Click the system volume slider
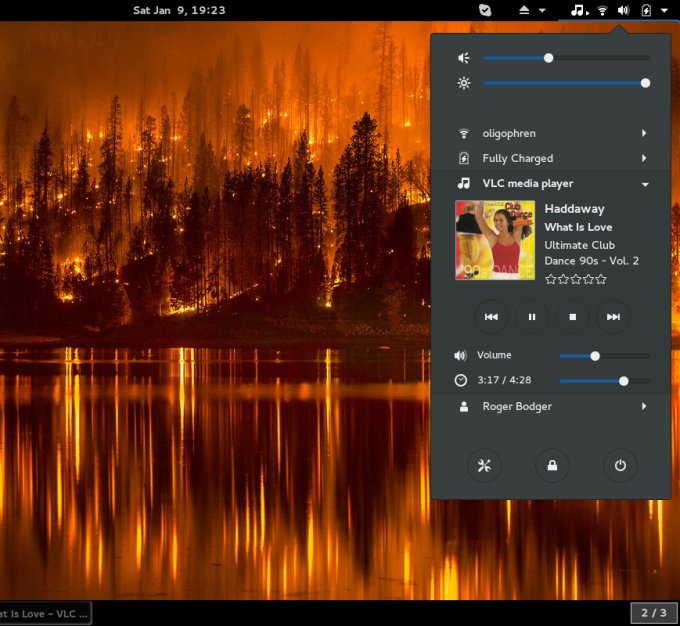The image size is (680, 626). (x=566, y=58)
